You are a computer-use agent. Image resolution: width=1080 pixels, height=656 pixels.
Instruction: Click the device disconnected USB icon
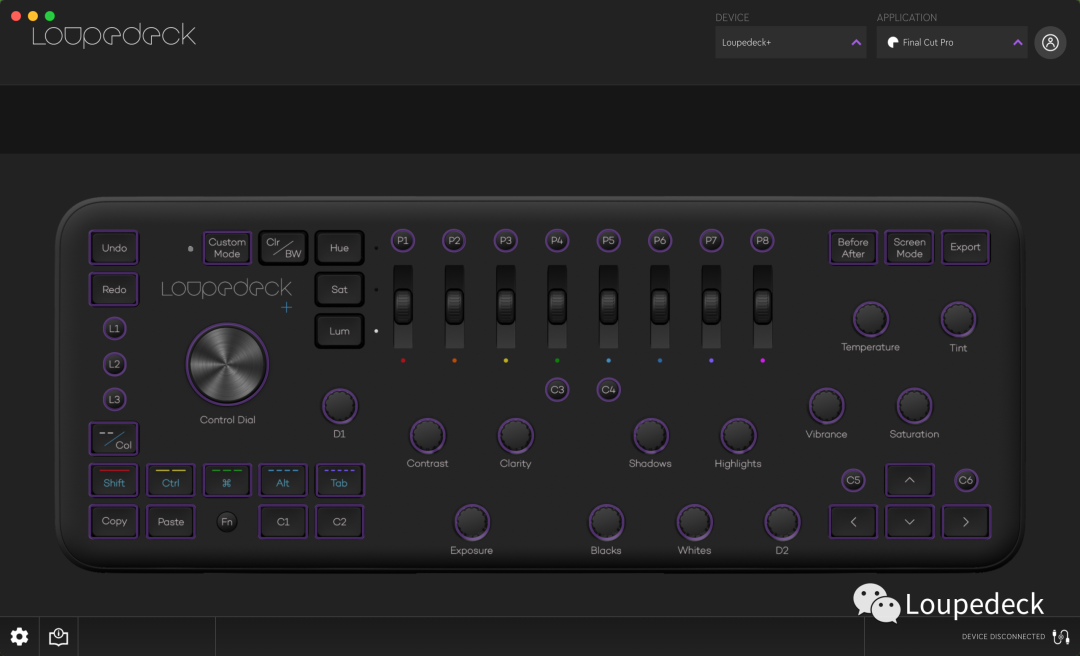[1061, 637]
